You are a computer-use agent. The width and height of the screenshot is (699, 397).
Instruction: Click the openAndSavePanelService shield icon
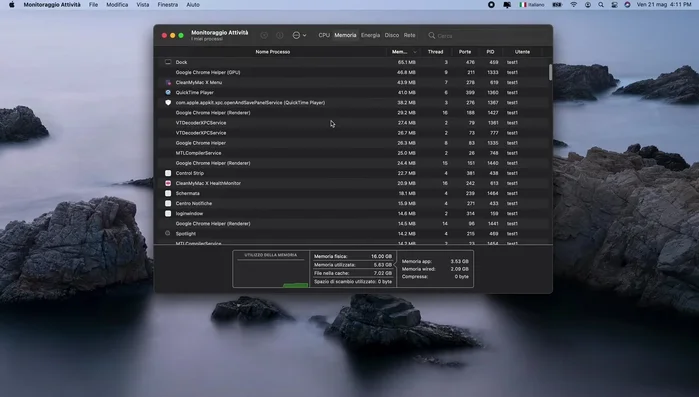click(x=168, y=102)
